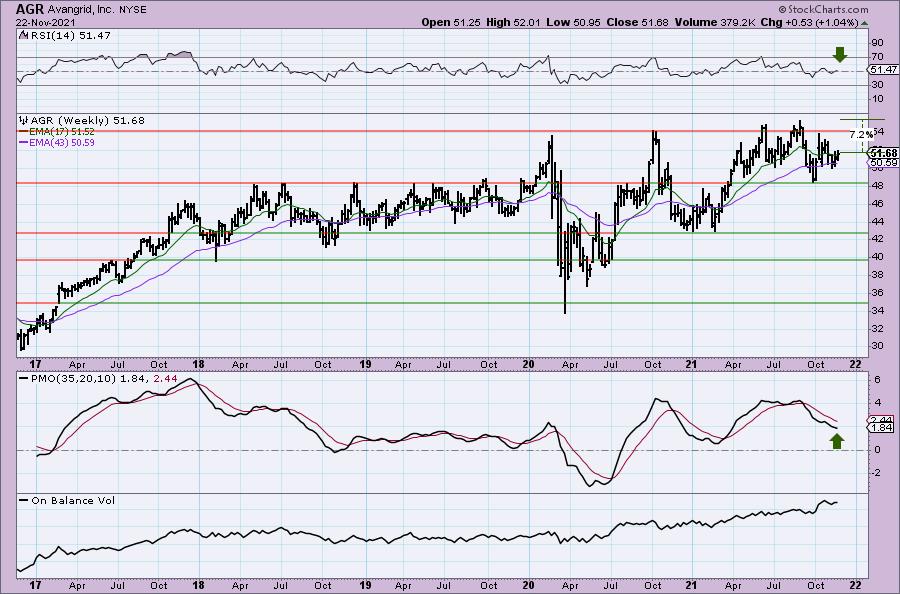Click the 6 label on the PMO scale
The image size is (900, 594).
pyautogui.click(x=878, y=380)
